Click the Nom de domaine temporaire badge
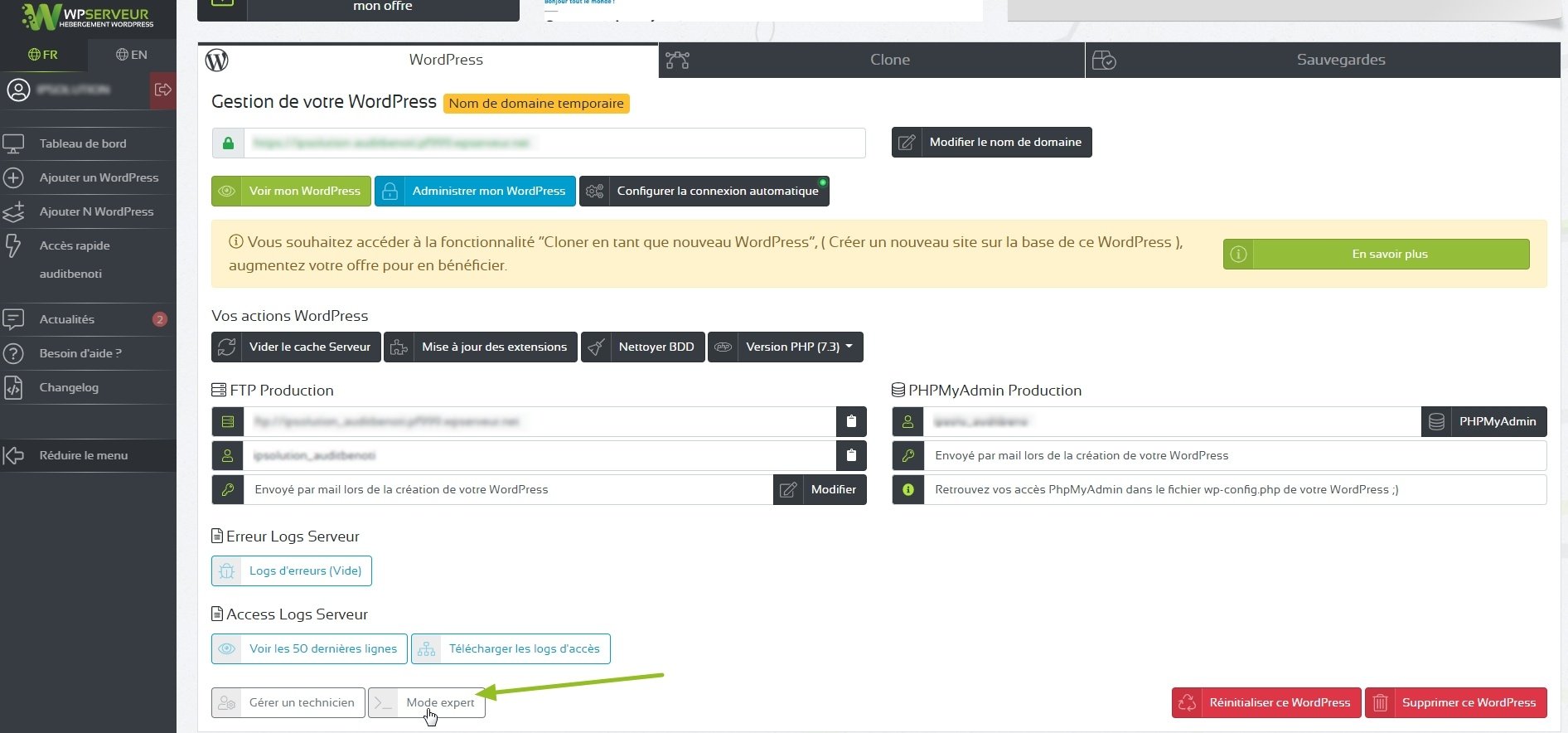 coord(536,103)
